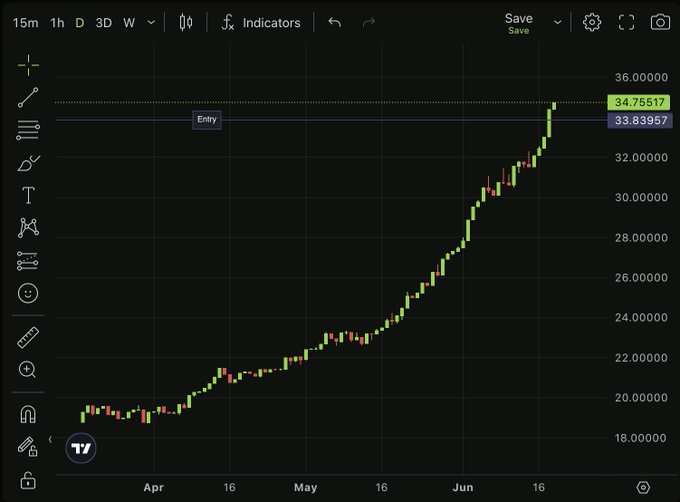Select the D daily timeframe
Image resolution: width=680 pixels, height=502 pixels.
click(x=80, y=23)
